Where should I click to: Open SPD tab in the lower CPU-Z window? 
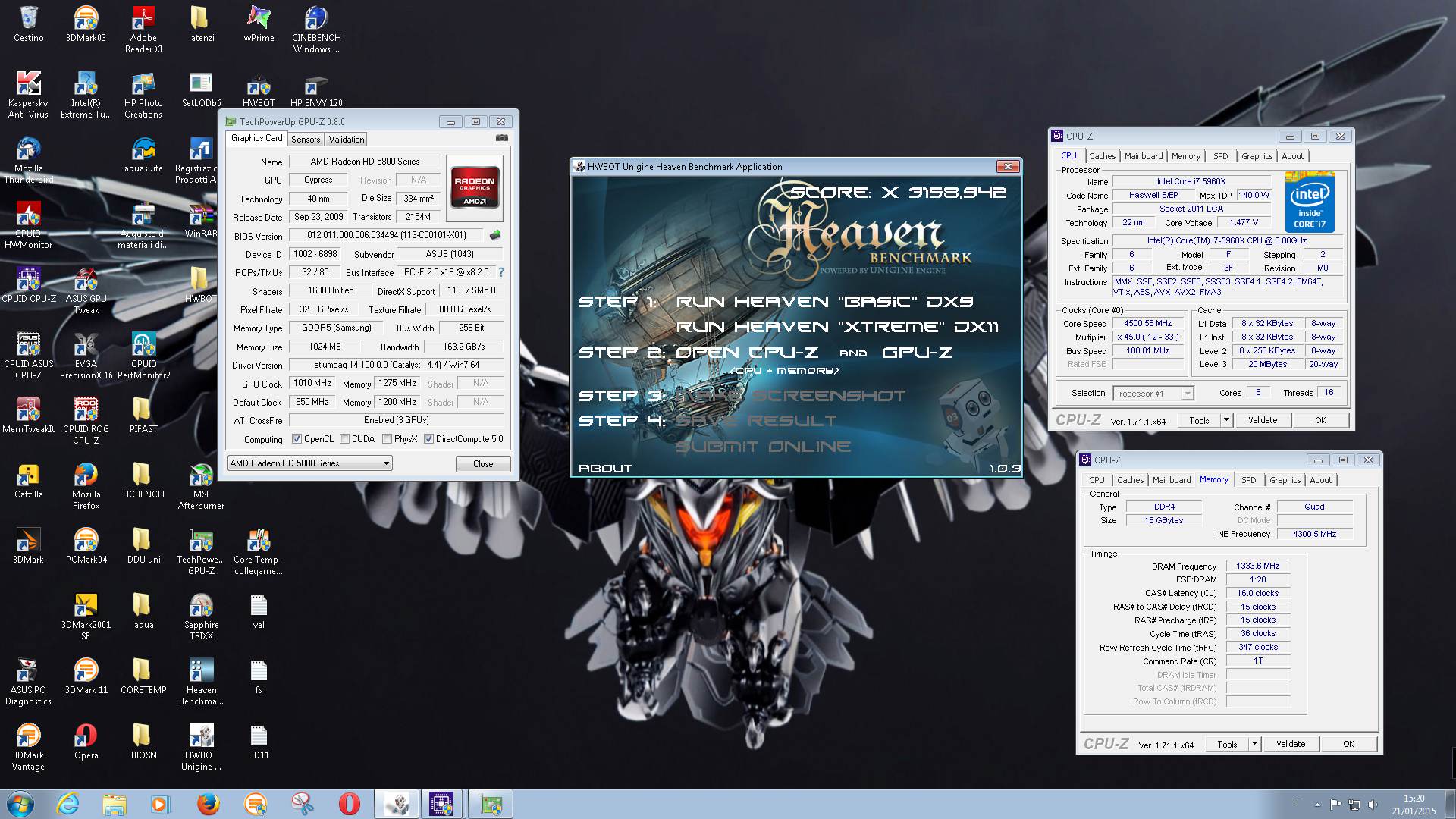coord(1248,480)
